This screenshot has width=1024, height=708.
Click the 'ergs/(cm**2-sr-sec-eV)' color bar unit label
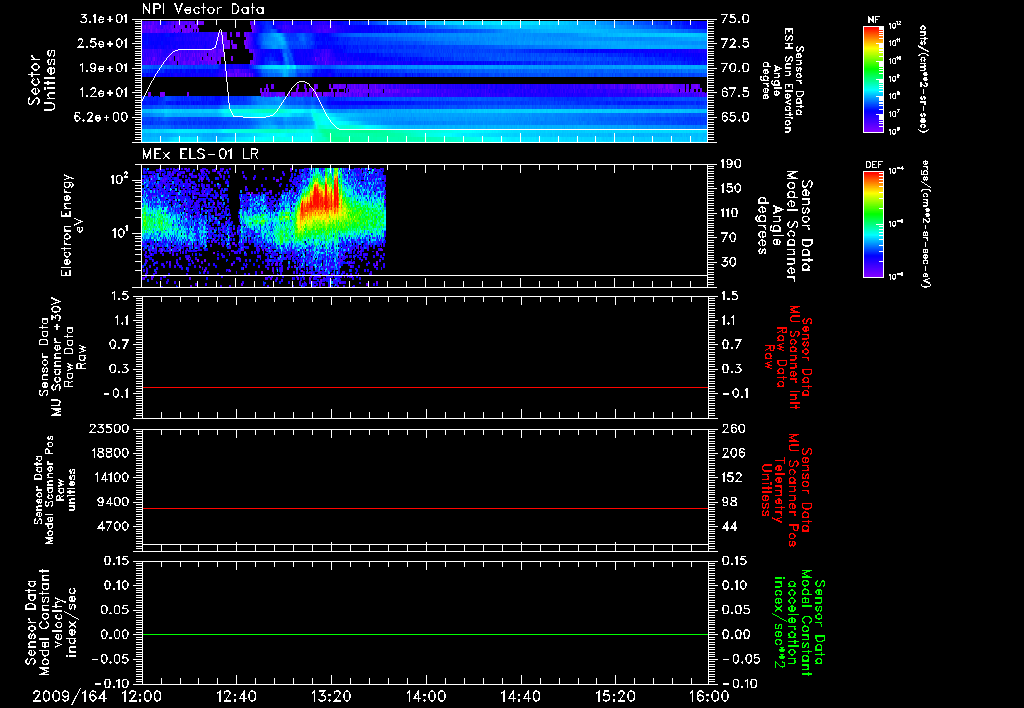926,224
